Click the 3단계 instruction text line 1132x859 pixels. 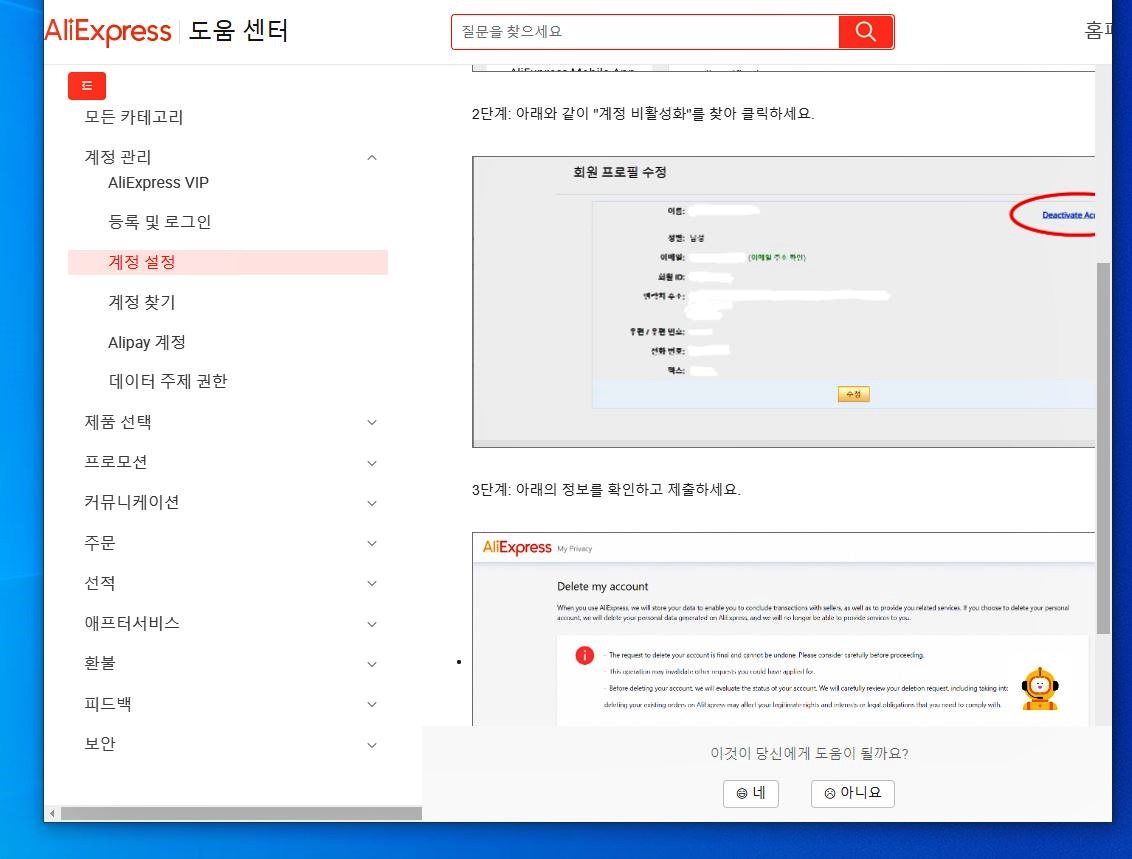point(606,489)
